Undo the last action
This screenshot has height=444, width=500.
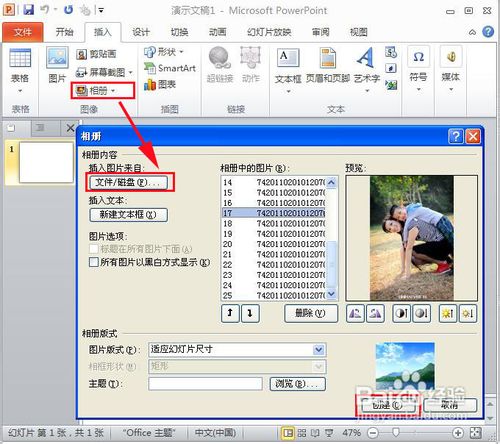(45, 10)
